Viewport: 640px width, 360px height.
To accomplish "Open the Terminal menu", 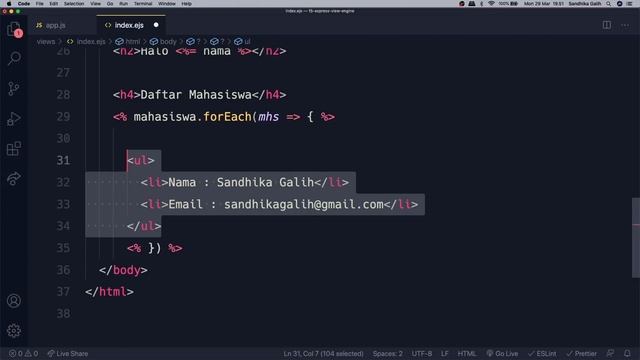I will (143, 4).
